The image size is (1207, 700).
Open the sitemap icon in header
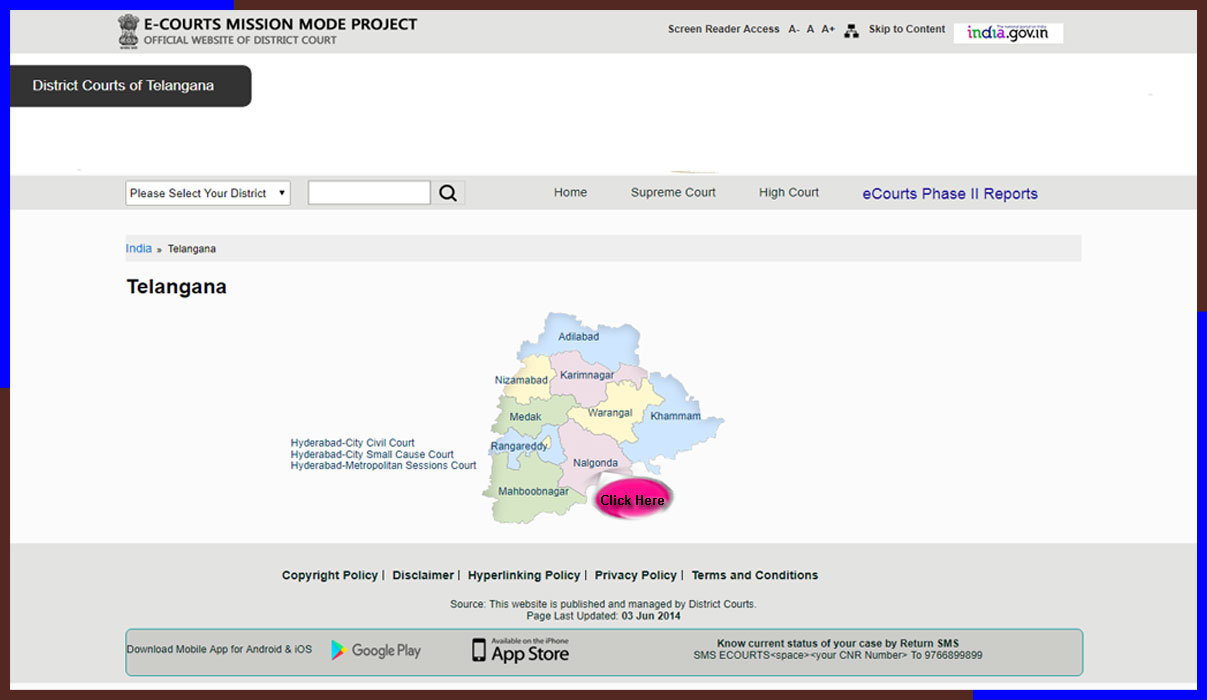point(851,31)
